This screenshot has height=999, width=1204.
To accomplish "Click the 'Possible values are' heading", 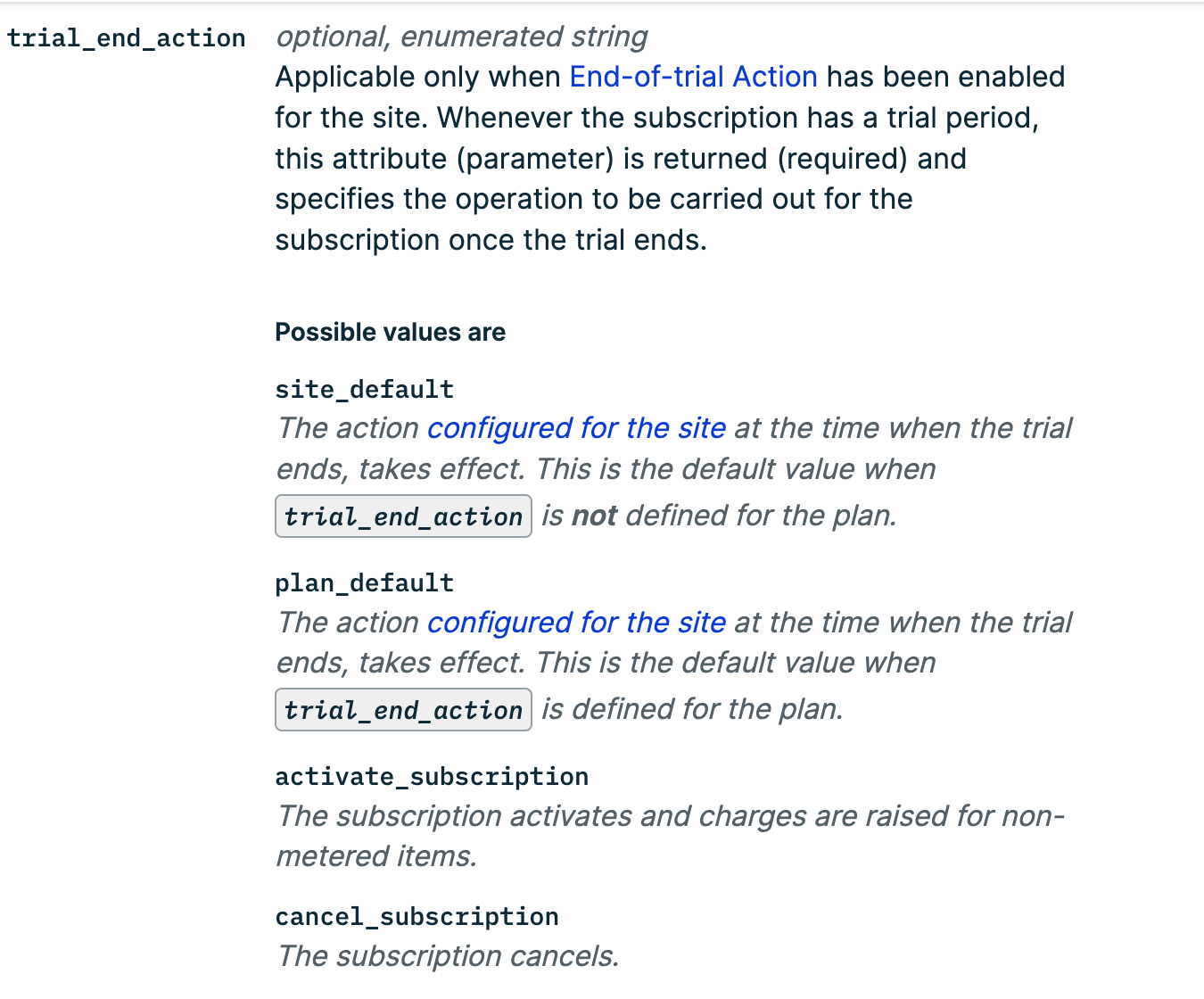I will [x=390, y=333].
